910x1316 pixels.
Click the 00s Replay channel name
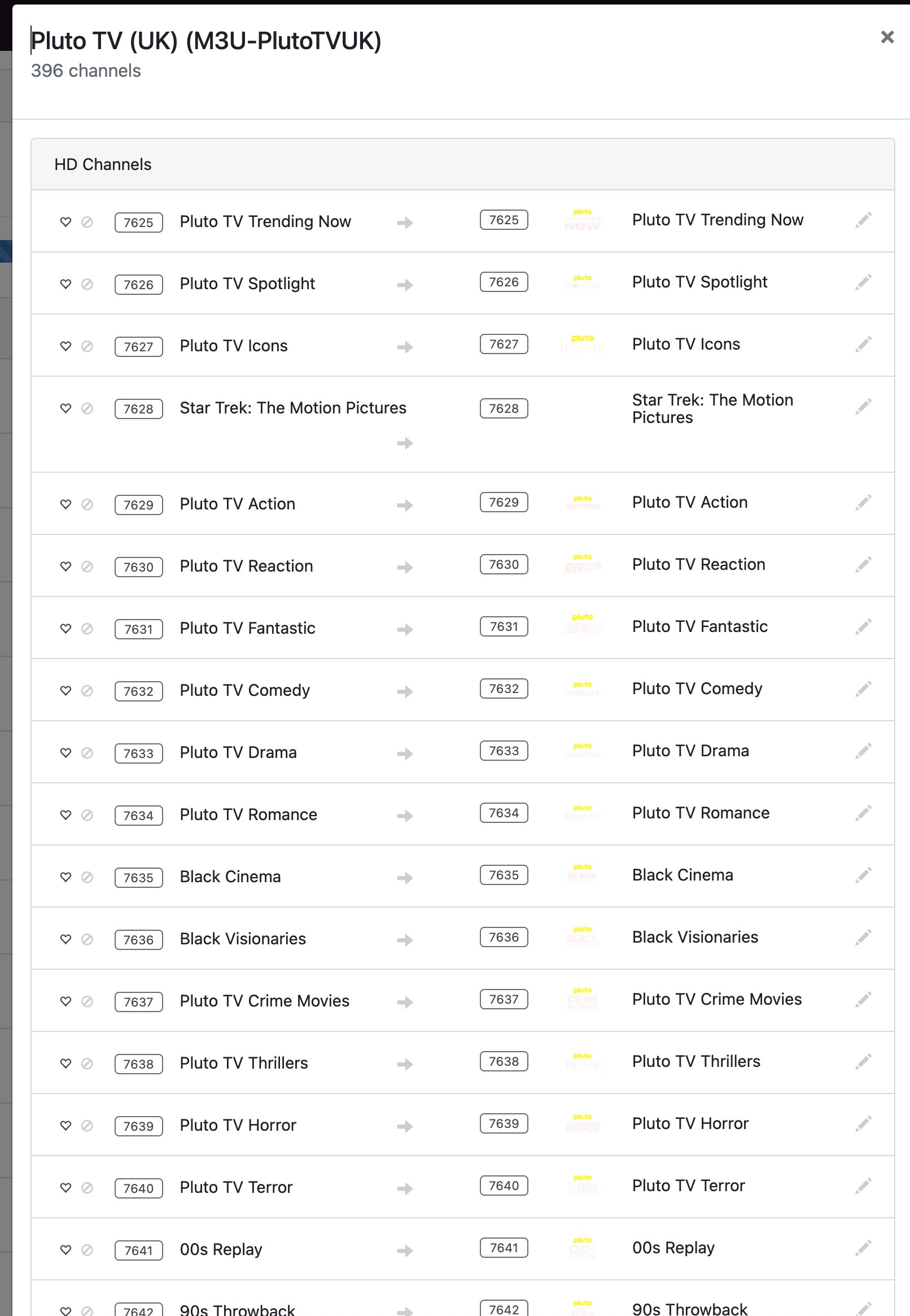[x=221, y=1249]
